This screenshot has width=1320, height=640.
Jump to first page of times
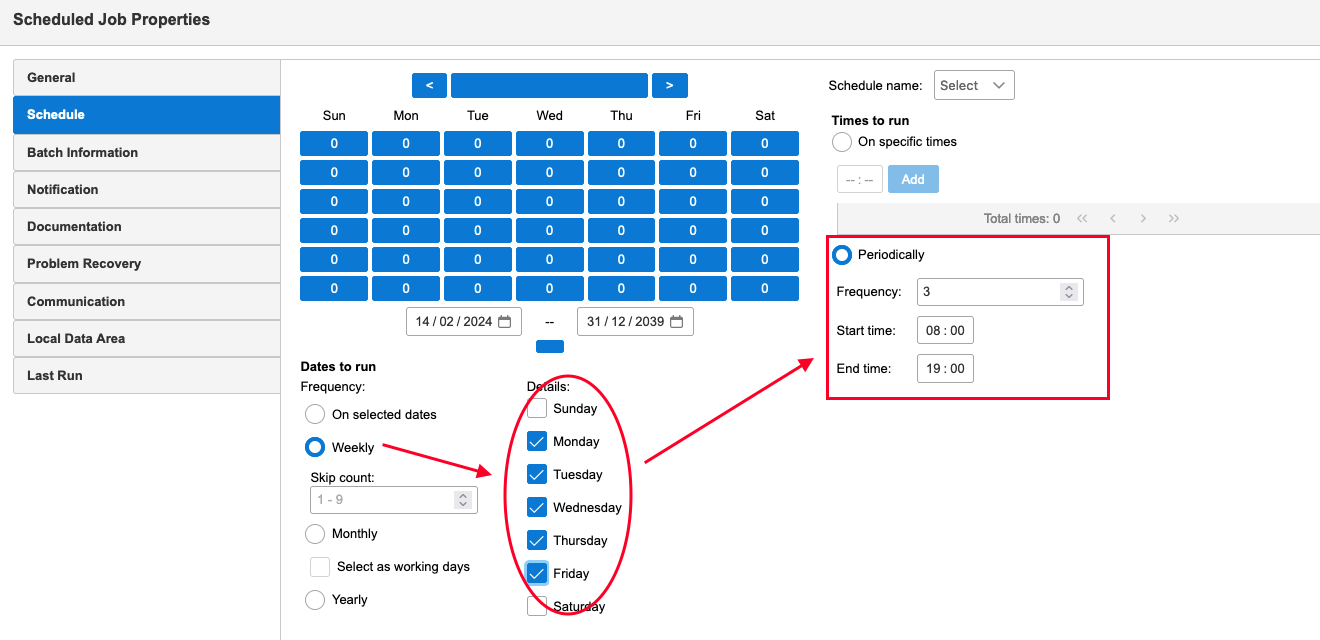pyautogui.click(x=1082, y=218)
